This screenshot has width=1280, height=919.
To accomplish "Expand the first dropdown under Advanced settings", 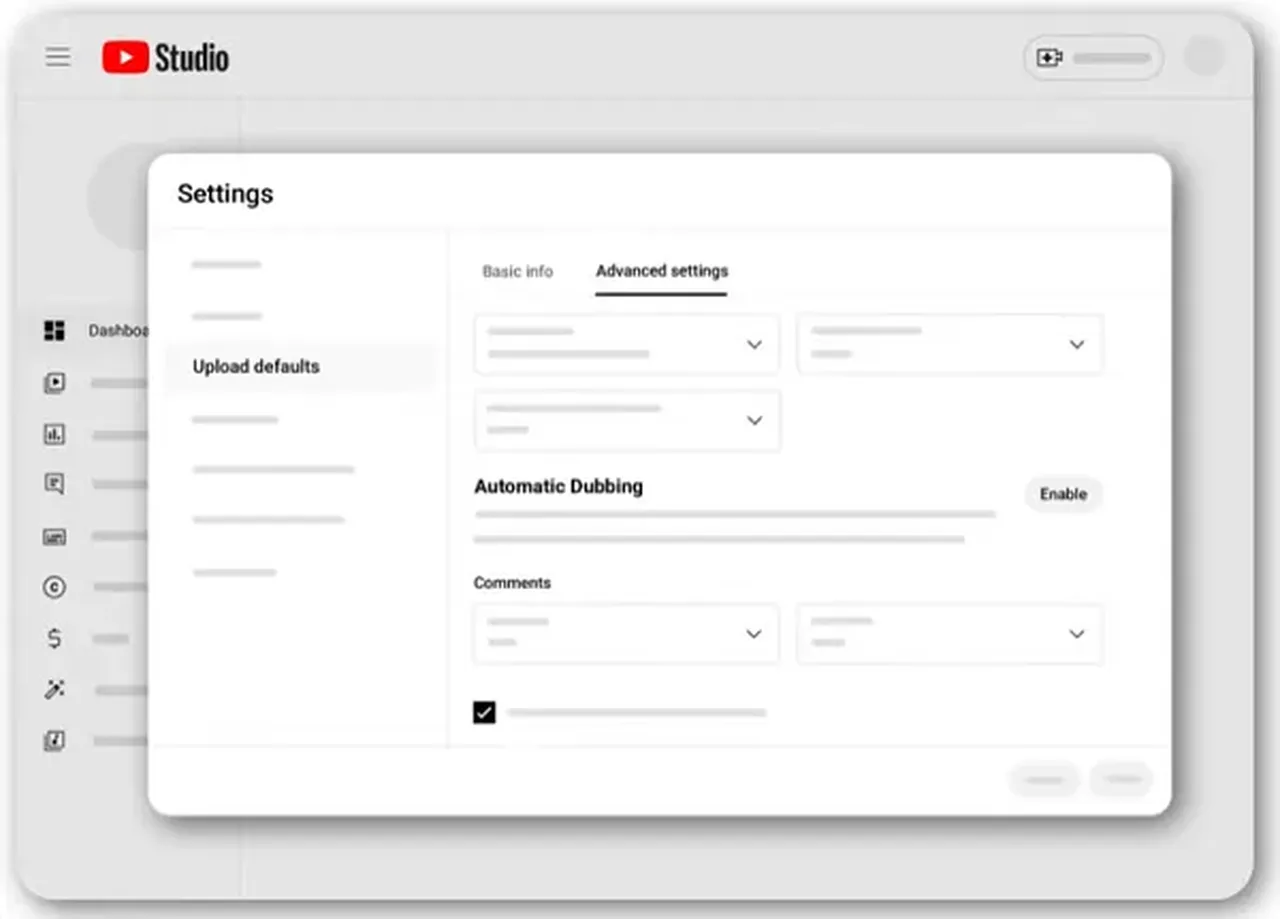I will [x=626, y=345].
